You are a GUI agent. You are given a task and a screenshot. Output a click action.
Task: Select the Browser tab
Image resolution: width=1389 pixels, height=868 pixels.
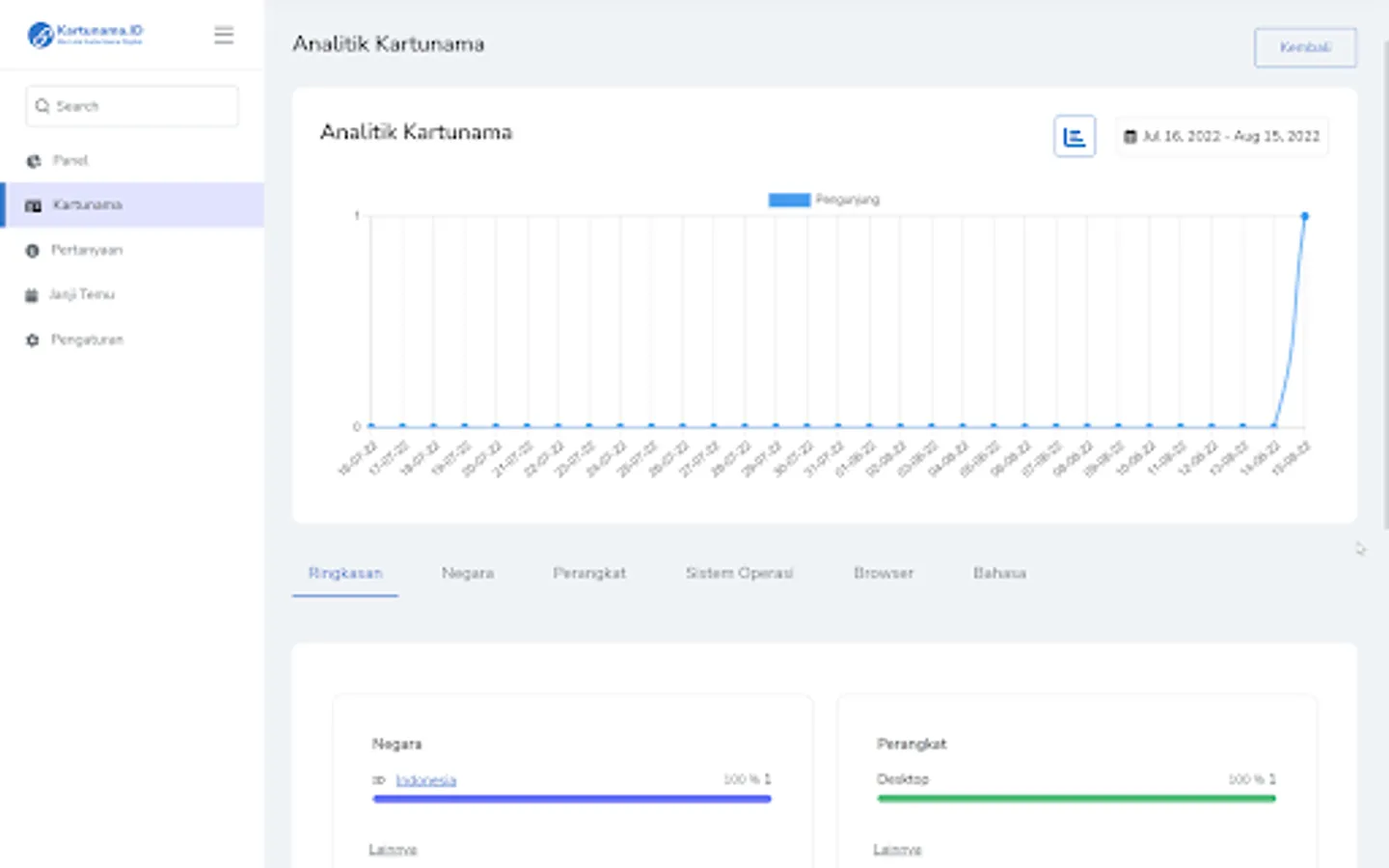point(883,573)
